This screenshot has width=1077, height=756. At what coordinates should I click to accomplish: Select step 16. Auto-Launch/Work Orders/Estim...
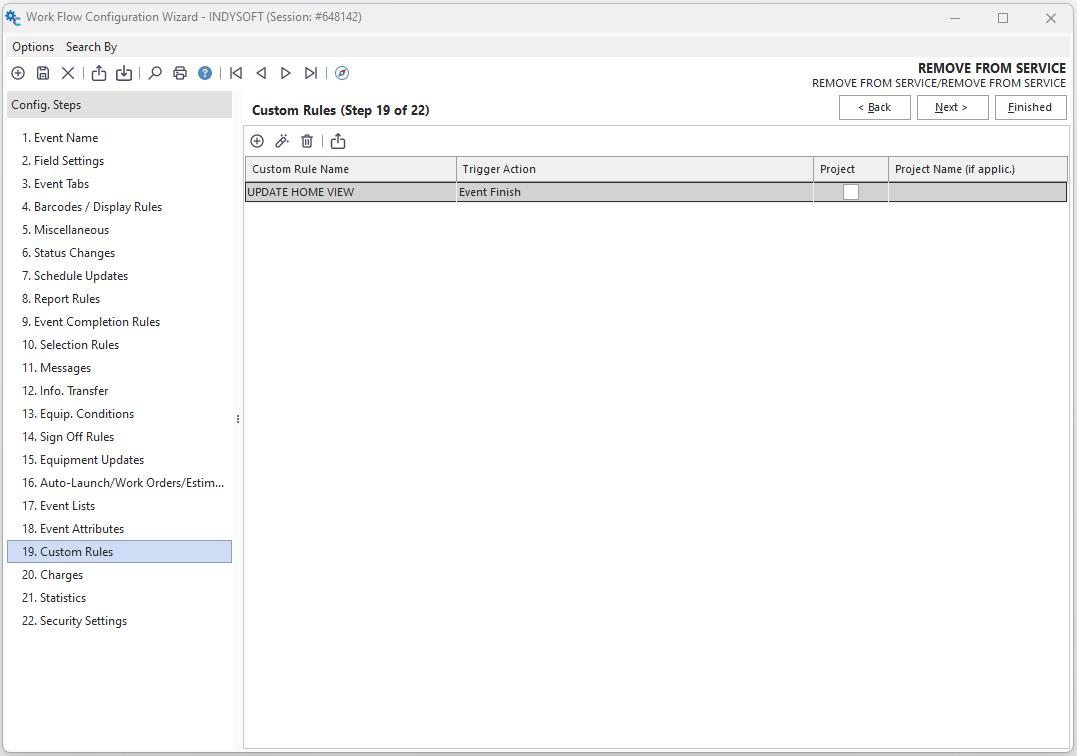pyautogui.click(x=120, y=483)
